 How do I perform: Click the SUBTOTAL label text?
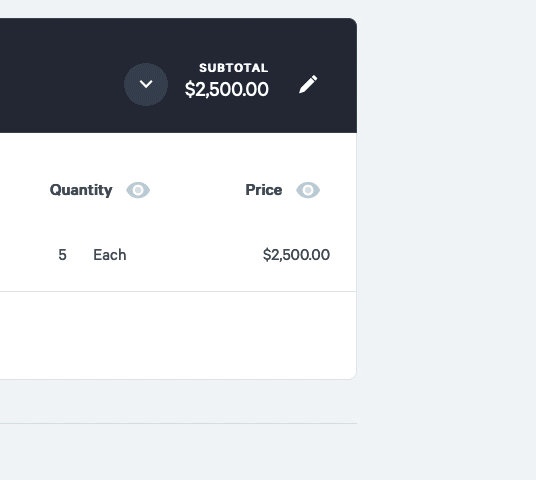coord(234,68)
